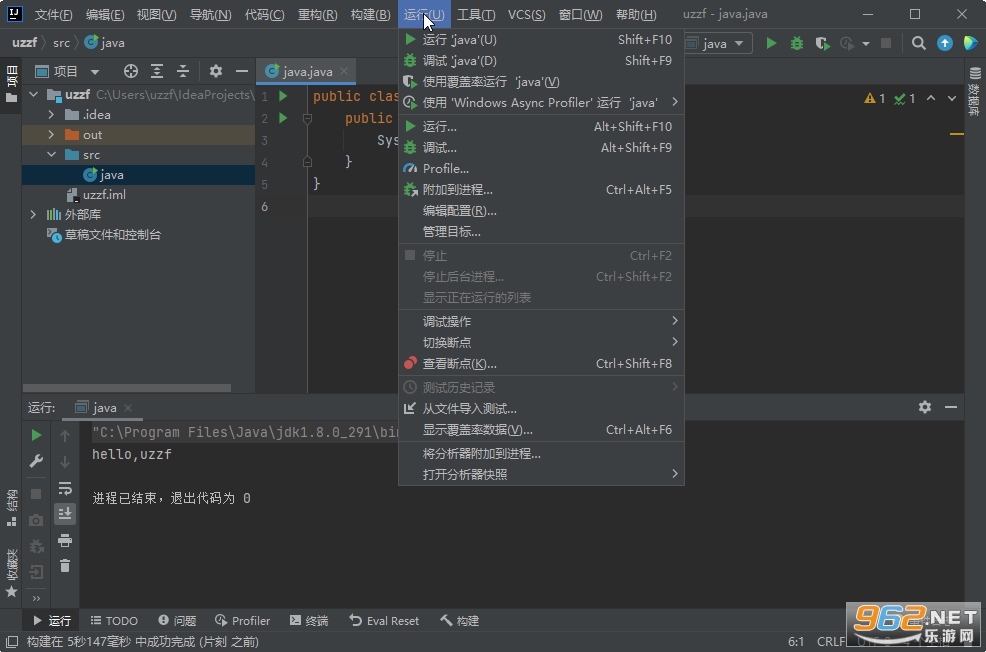Open the 重构(R) menu
Screen dimensions: 986x652
pos(318,14)
